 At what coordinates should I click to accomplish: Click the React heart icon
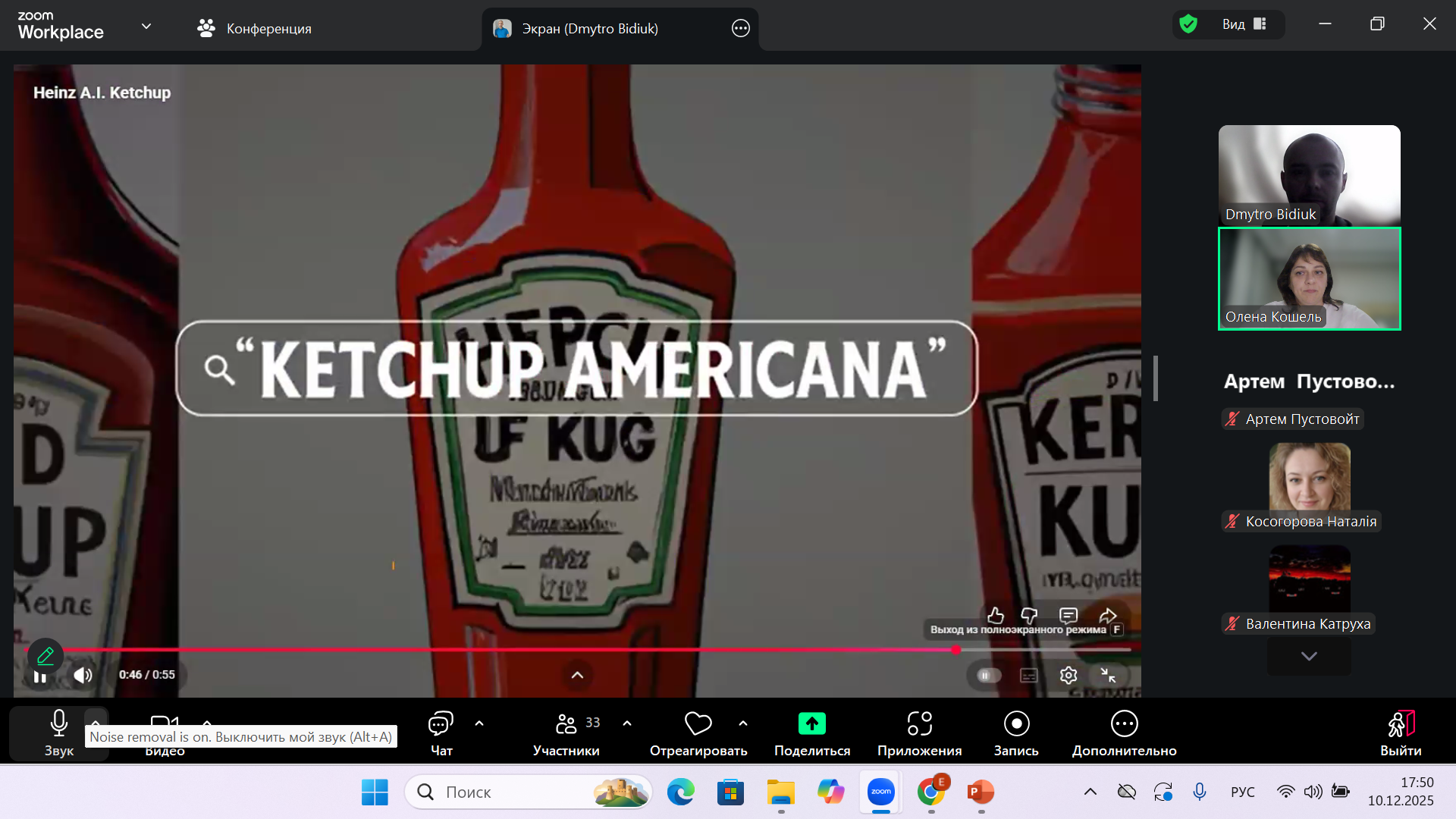tap(698, 724)
